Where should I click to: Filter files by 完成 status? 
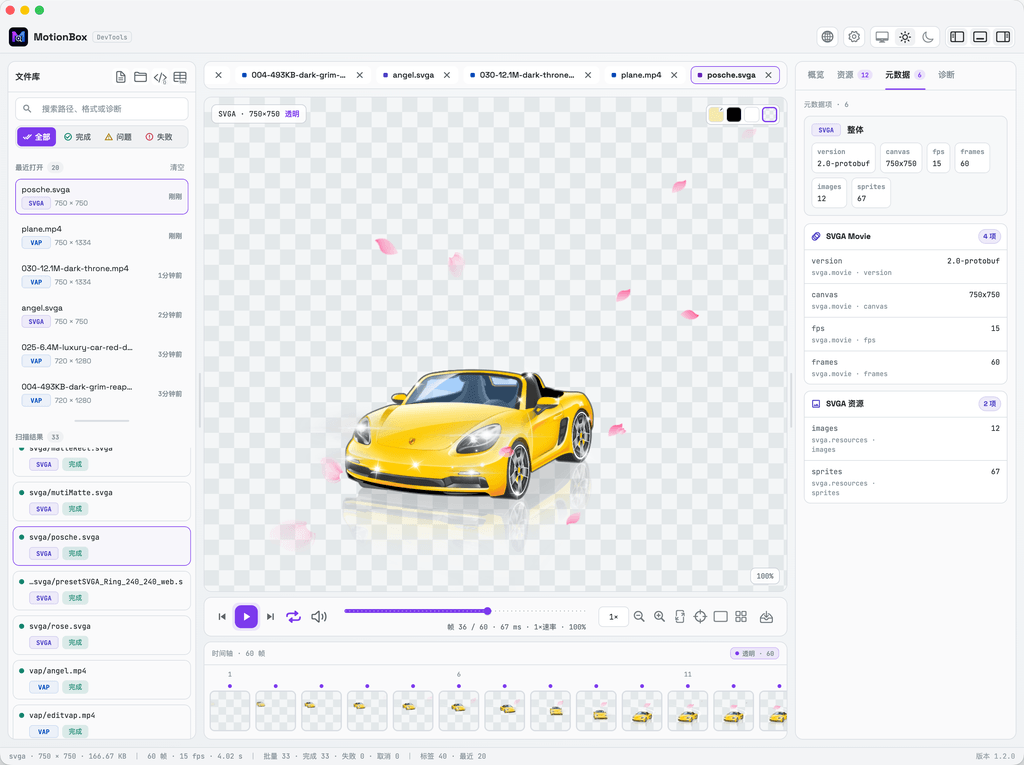(x=78, y=137)
